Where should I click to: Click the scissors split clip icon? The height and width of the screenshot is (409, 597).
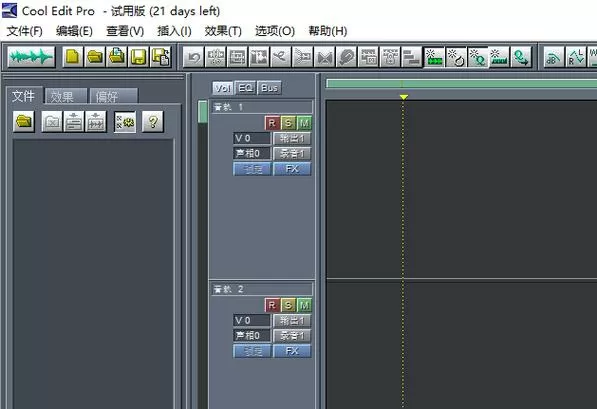(x=281, y=58)
